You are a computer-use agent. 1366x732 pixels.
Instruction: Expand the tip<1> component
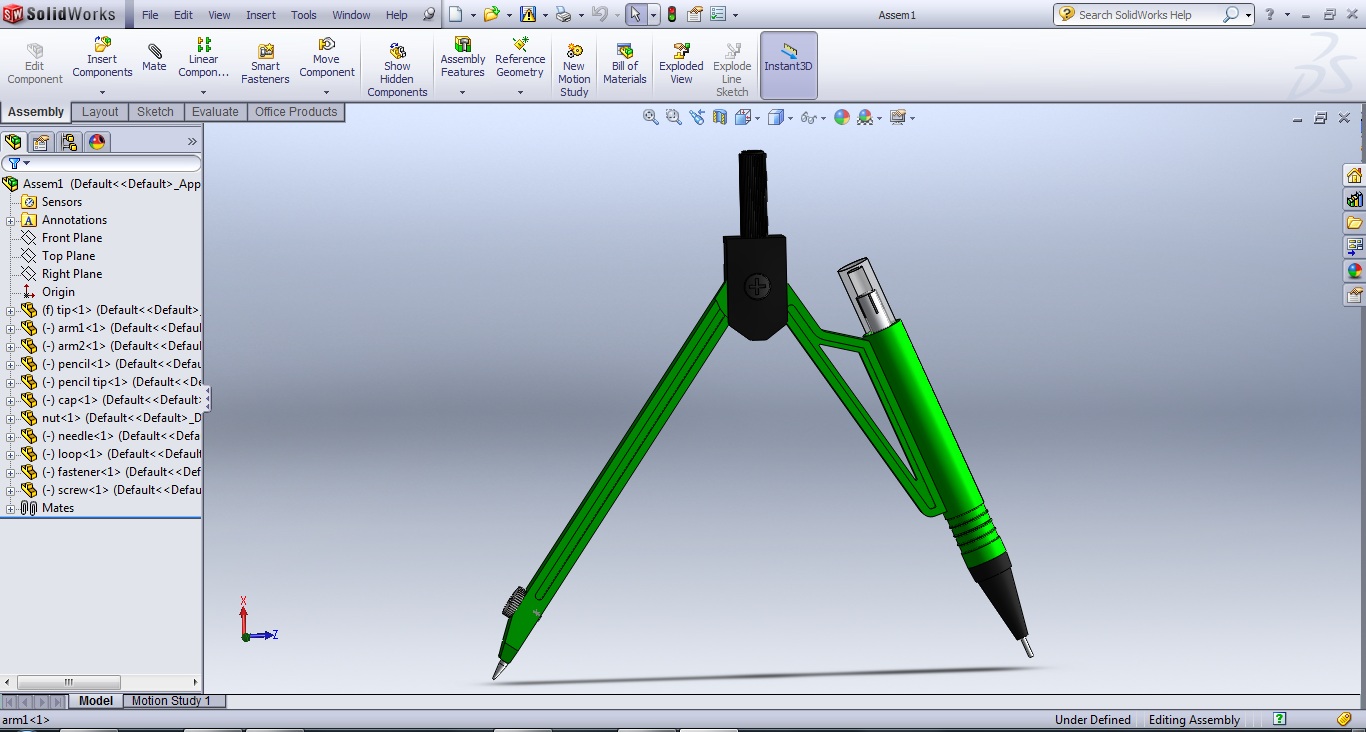tap(10, 310)
